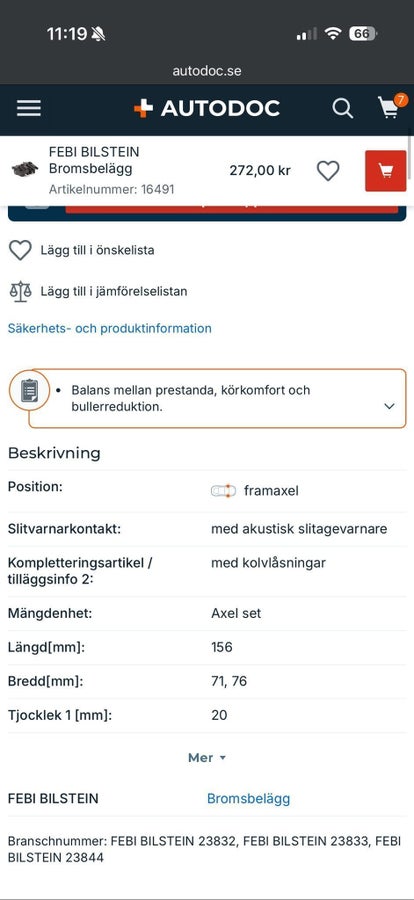Tap the autodoc.se address bar

[207, 71]
